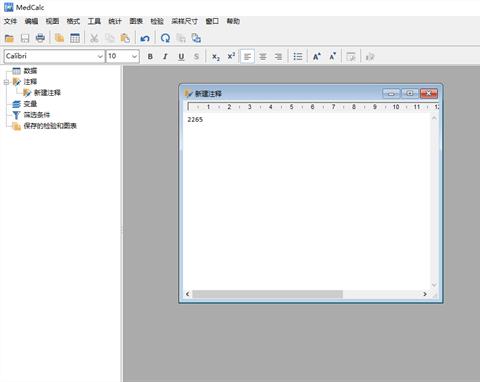Toggle superscript formatting

pos(231,57)
